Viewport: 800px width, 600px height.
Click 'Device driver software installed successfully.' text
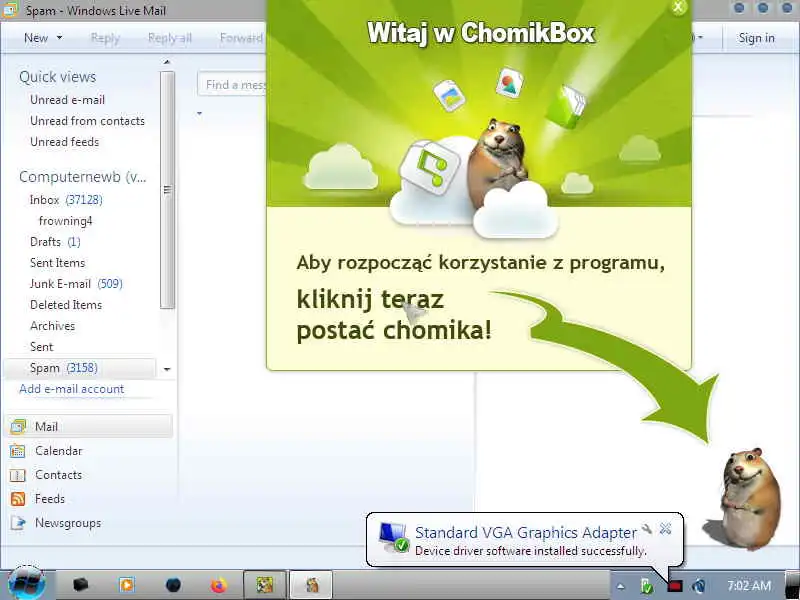pyautogui.click(x=531, y=551)
